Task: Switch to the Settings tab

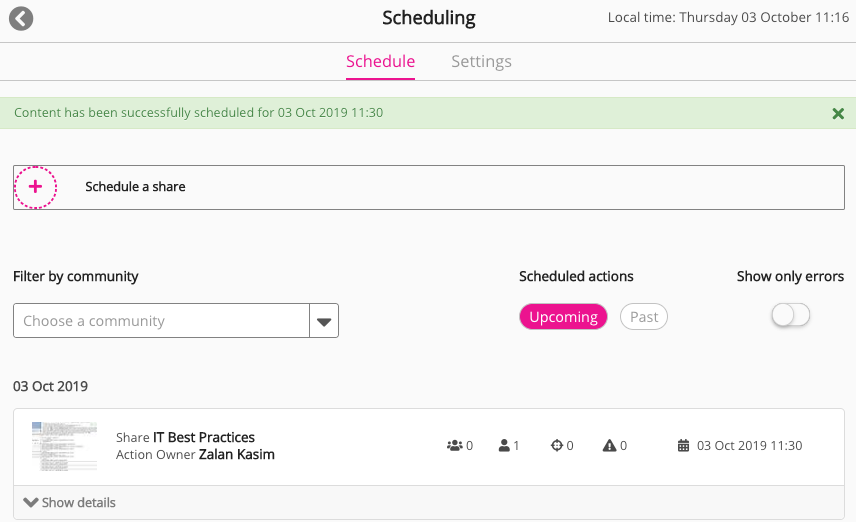Action: [x=481, y=62]
